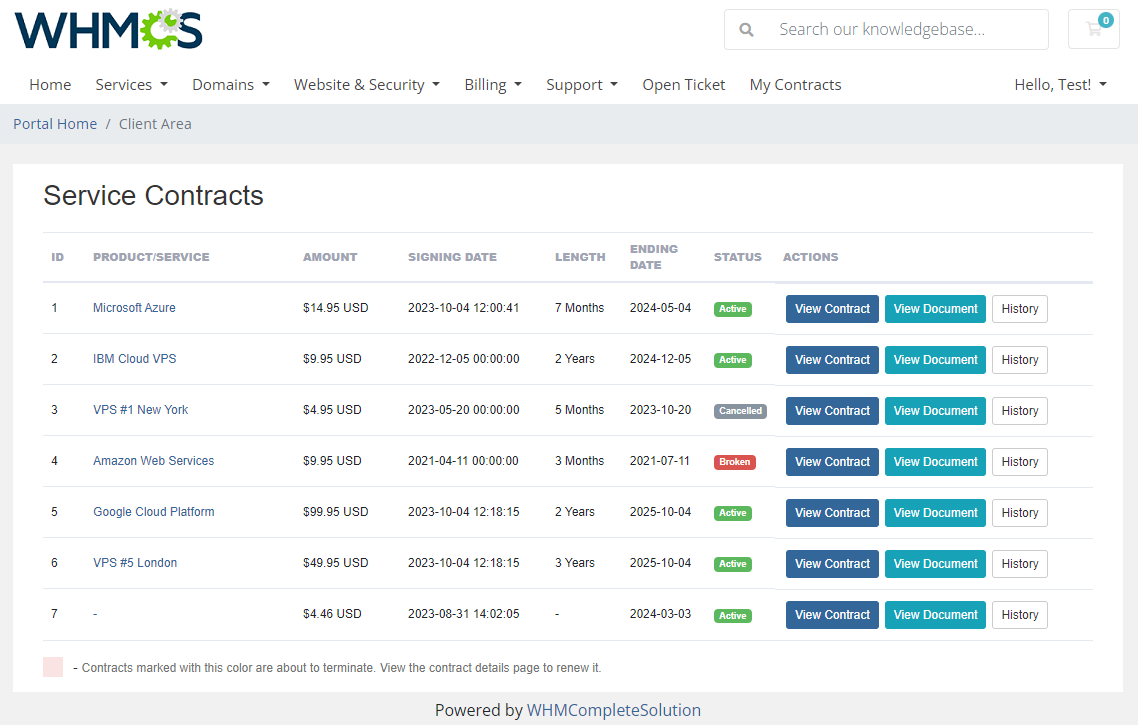Expand the Hello, Test! account dropdown
This screenshot has height=725, width=1138.
1060,85
